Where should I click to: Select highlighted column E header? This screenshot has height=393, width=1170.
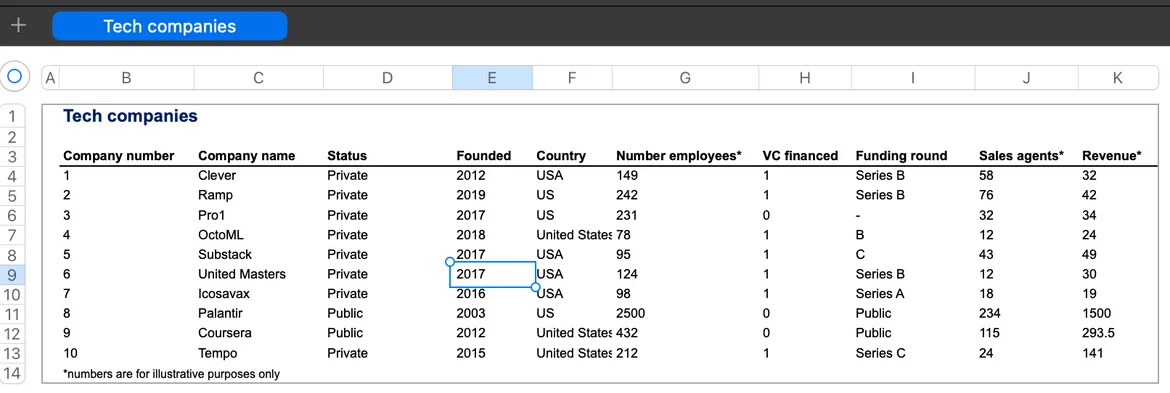492,78
